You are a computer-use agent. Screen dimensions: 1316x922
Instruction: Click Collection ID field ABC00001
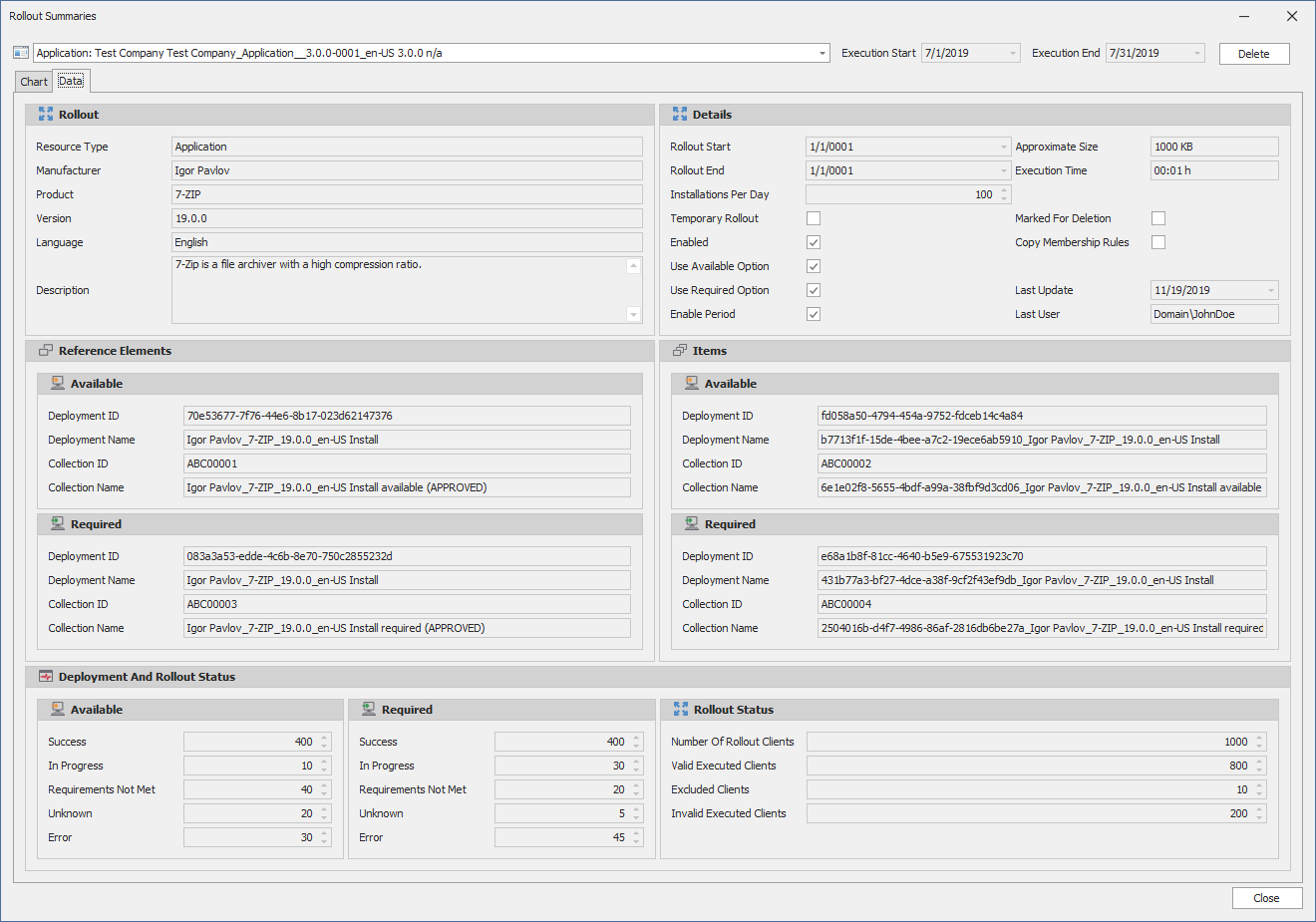pyautogui.click(x=407, y=463)
